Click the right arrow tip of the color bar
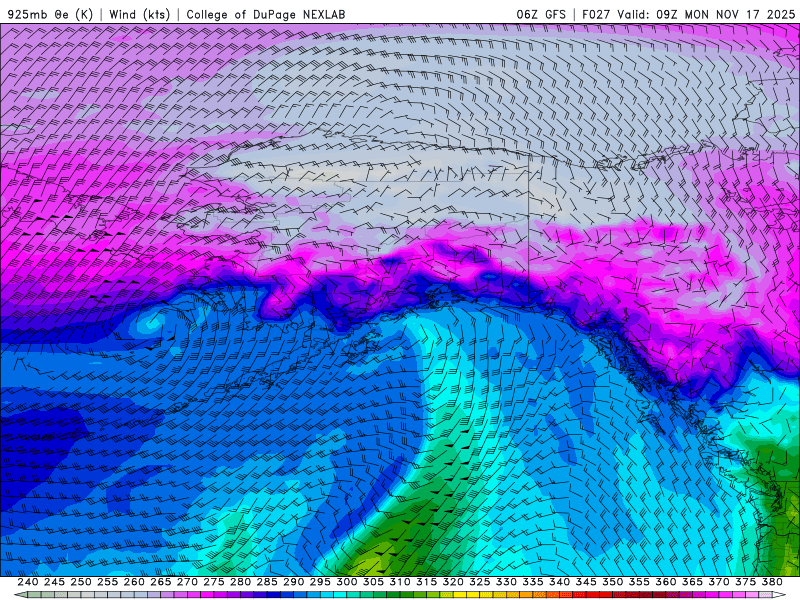This screenshot has width=800, height=600. click(x=779, y=595)
